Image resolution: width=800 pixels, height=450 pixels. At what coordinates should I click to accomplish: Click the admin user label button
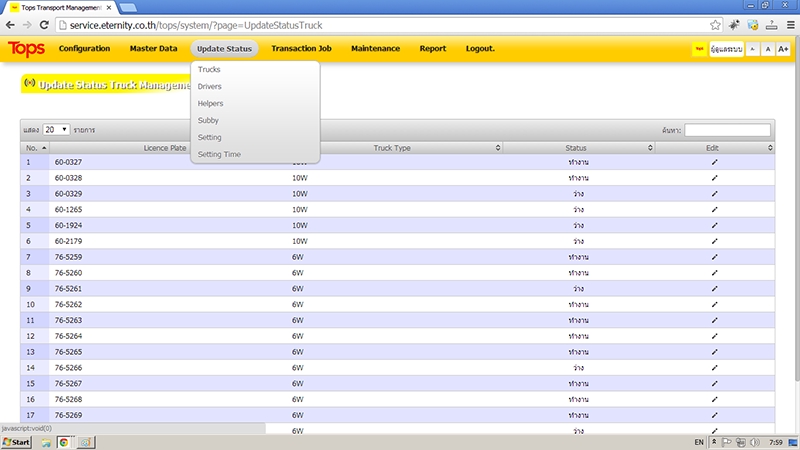pyautogui.click(x=726, y=49)
